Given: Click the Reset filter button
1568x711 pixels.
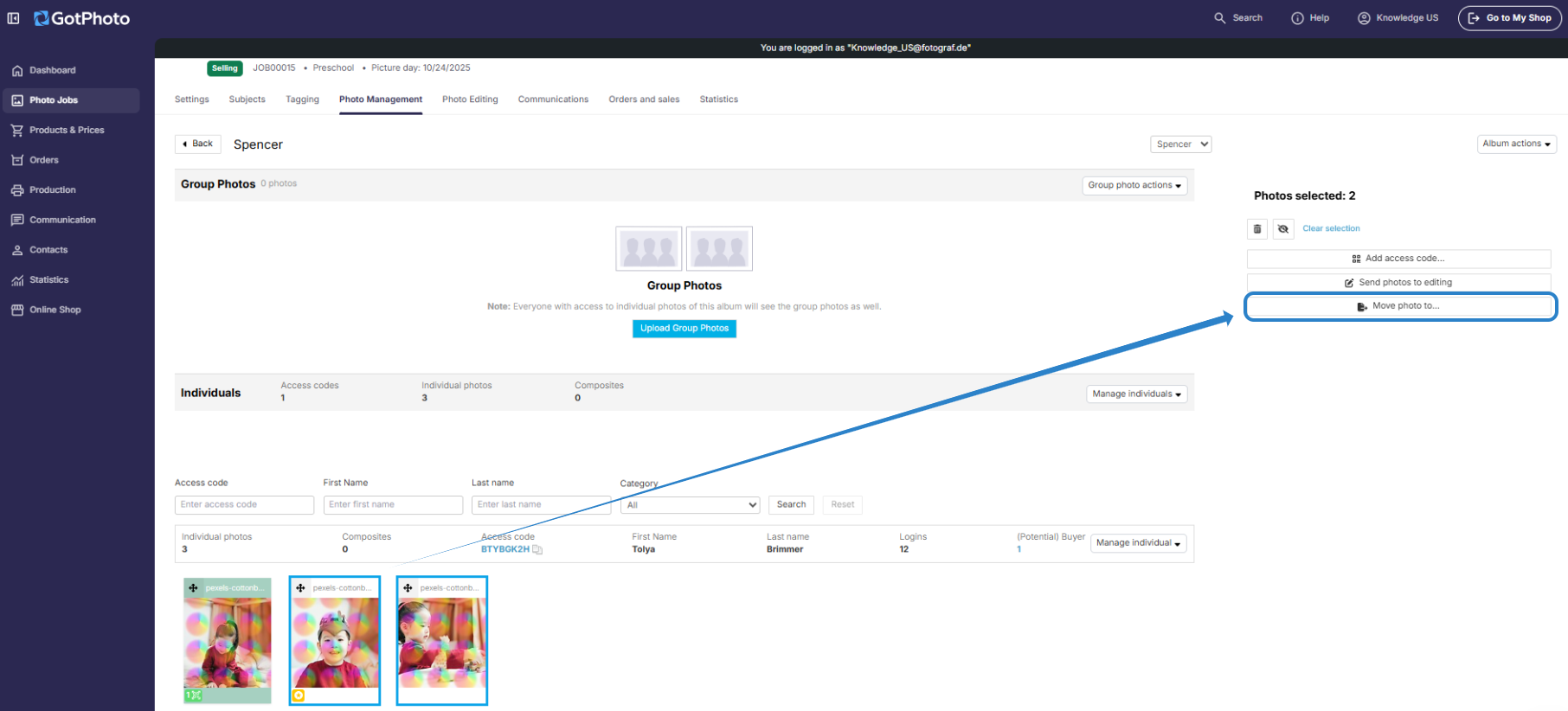Looking at the screenshot, I should tap(842, 505).
